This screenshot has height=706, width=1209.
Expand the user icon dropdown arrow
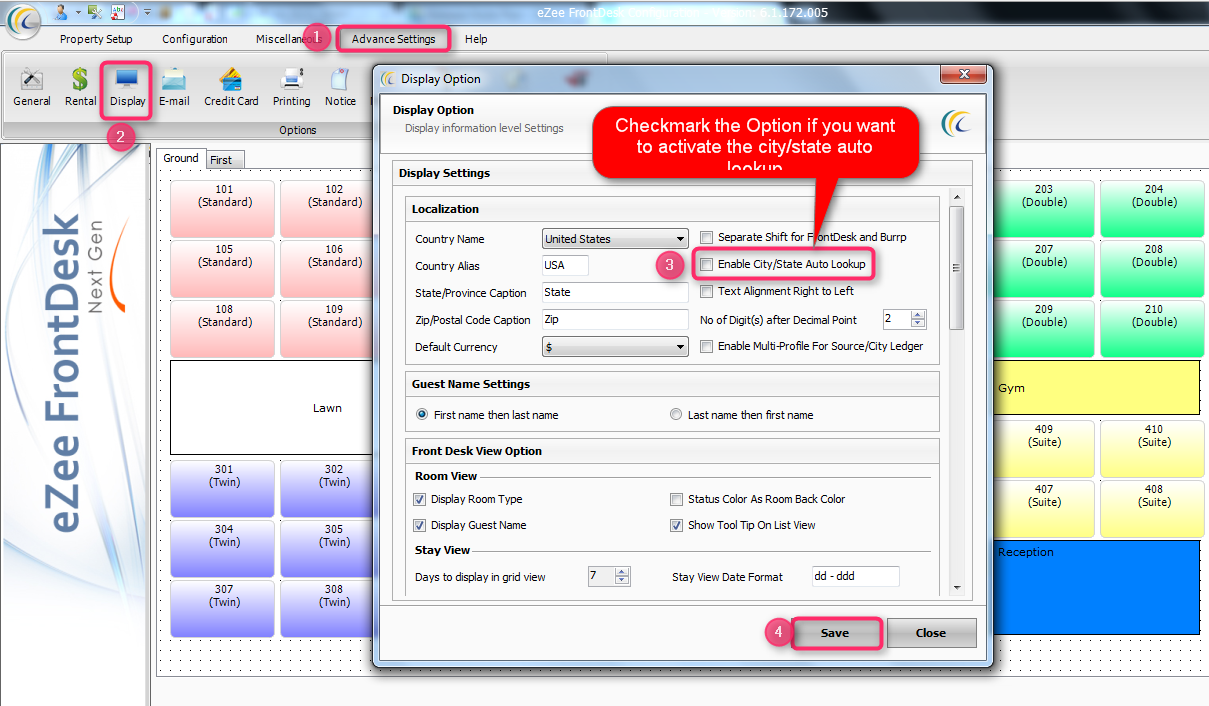[x=77, y=12]
